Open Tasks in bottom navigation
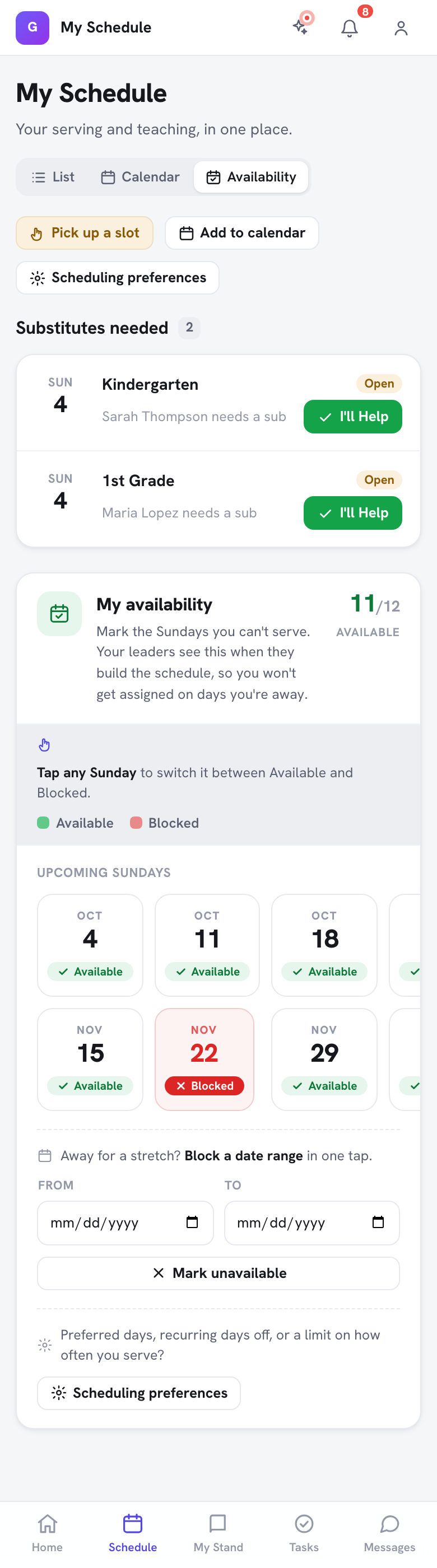 click(x=304, y=1533)
